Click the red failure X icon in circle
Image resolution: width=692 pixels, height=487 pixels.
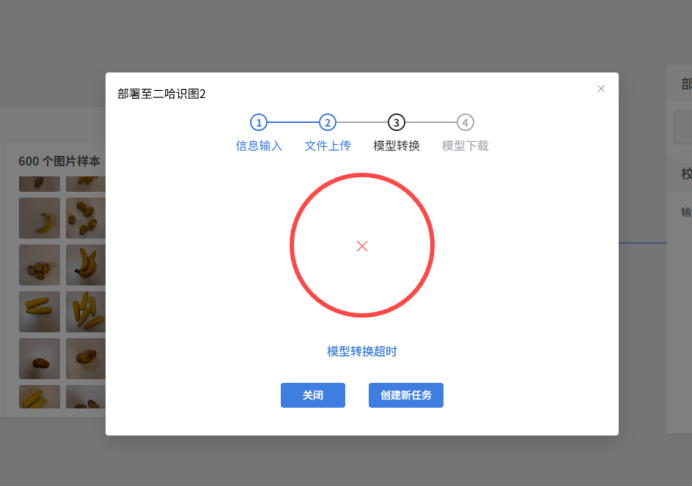[362, 246]
